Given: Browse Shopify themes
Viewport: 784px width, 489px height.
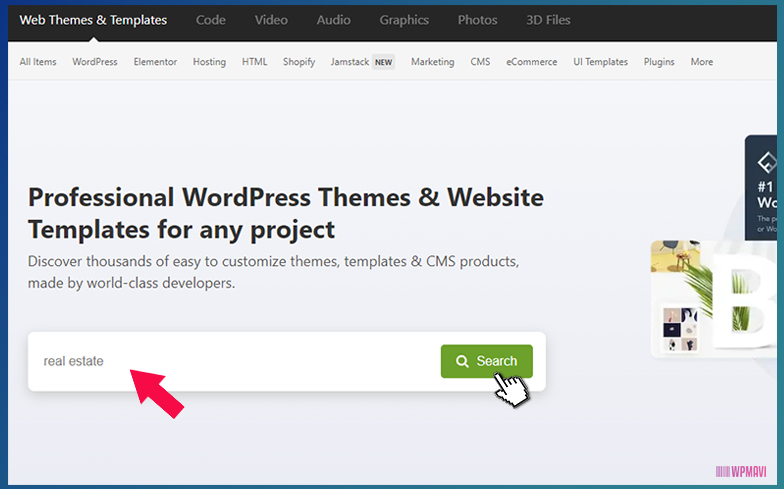Looking at the screenshot, I should tap(299, 62).
